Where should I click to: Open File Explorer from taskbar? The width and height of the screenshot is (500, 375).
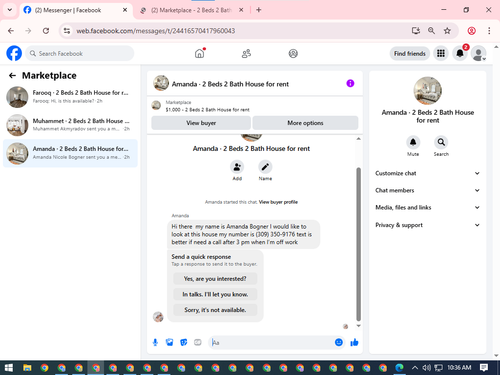click(27, 368)
